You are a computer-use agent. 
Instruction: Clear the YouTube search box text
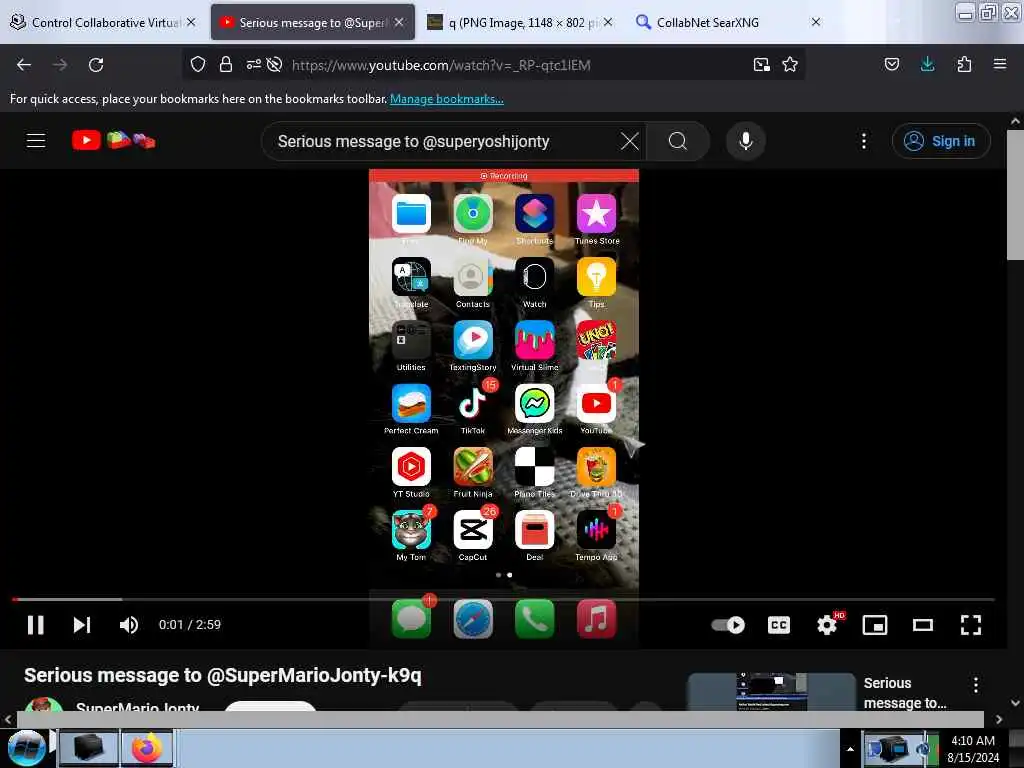(630, 141)
